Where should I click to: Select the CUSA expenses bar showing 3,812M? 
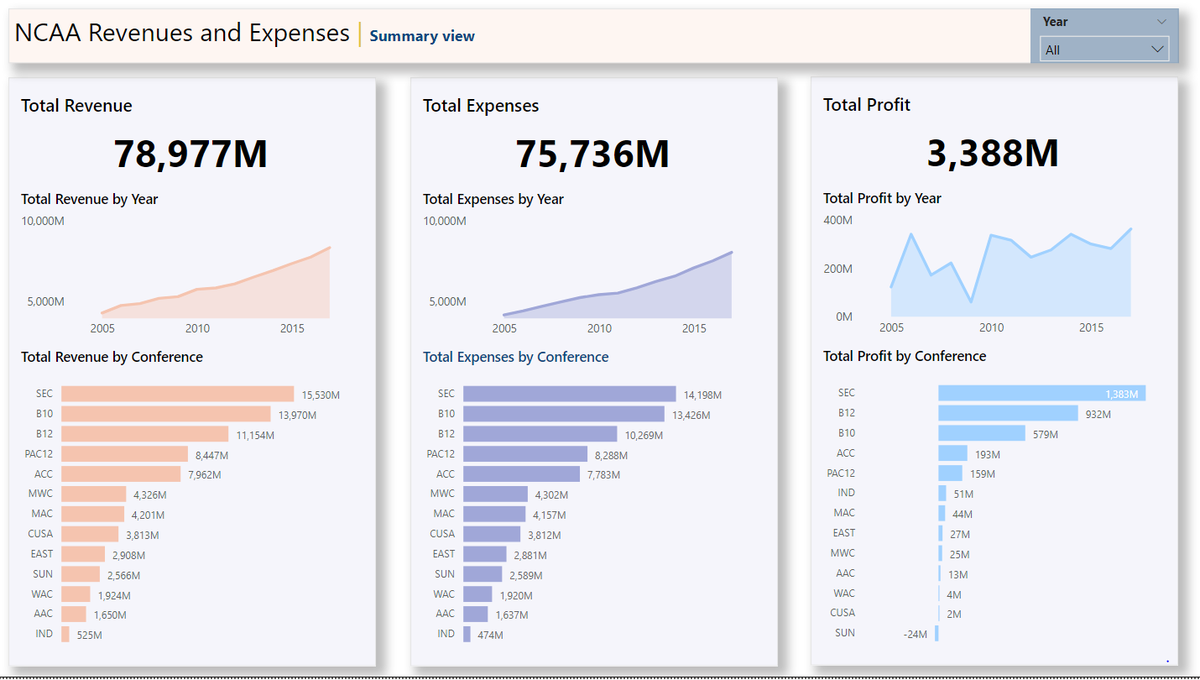tap(490, 533)
